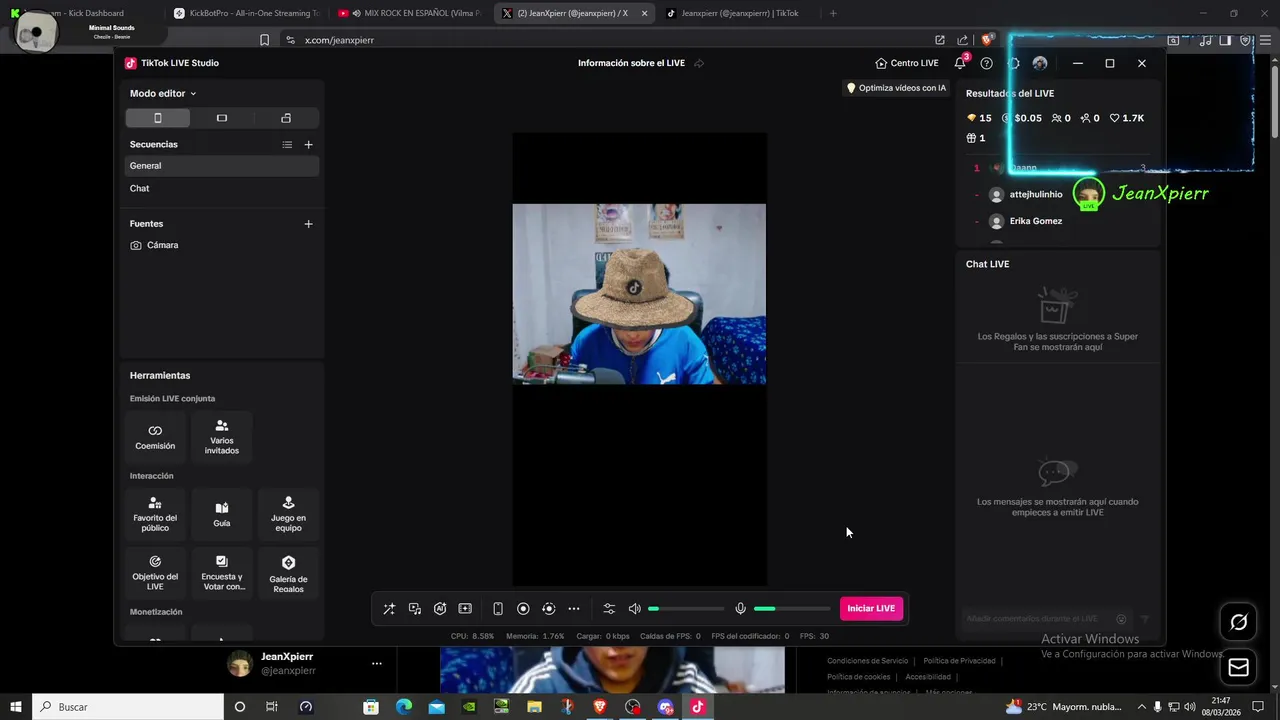This screenshot has height=720, width=1280.
Task: Select the portrait layout mode
Action: (x=157, y=118)
